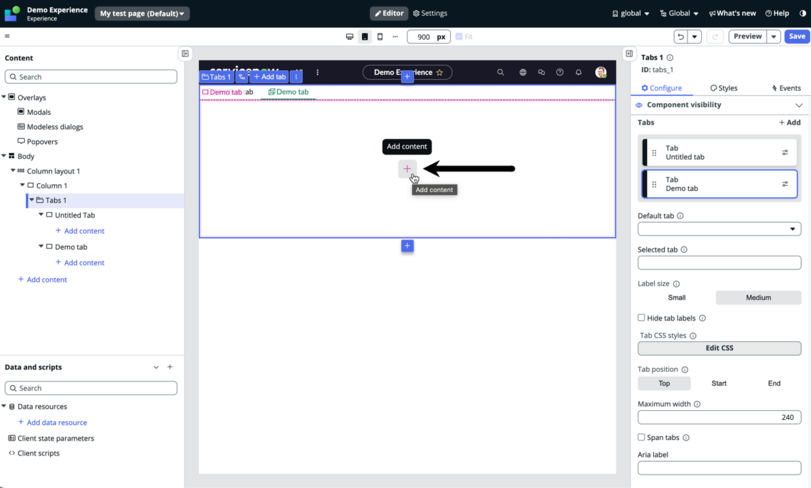Click the blue plus above the Tabs component

click(407, 77)
